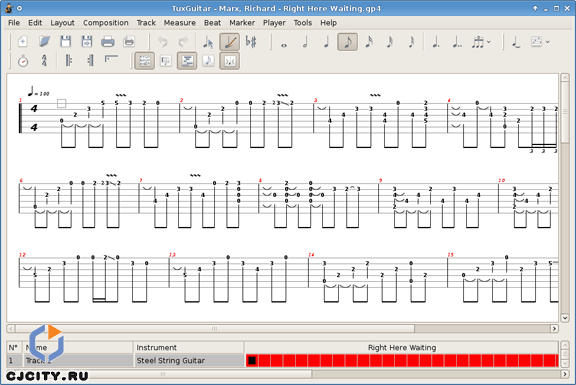Click the track list right scroll arrow

click(565, 374)
